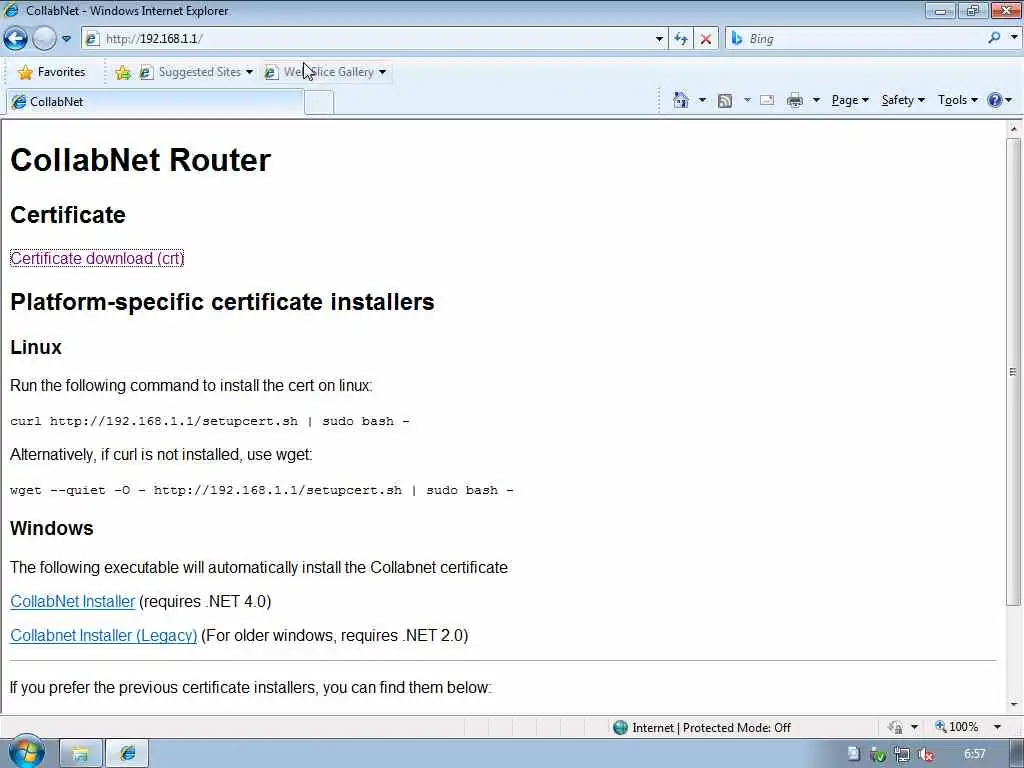This screenshot has width=1024, height=768.
Task: Click the Print icon
Action: click(x=795, y=101)
